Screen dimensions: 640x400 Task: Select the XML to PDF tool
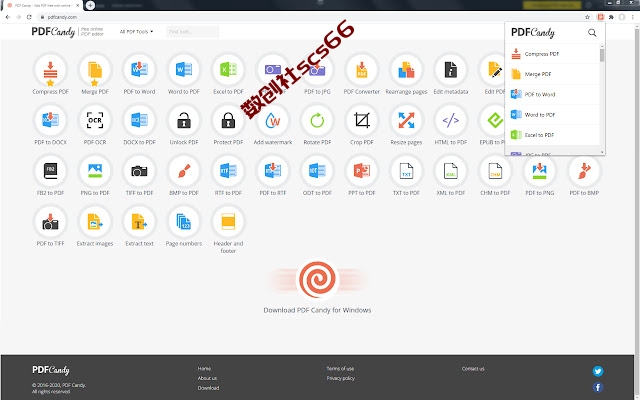pos(451,176)
